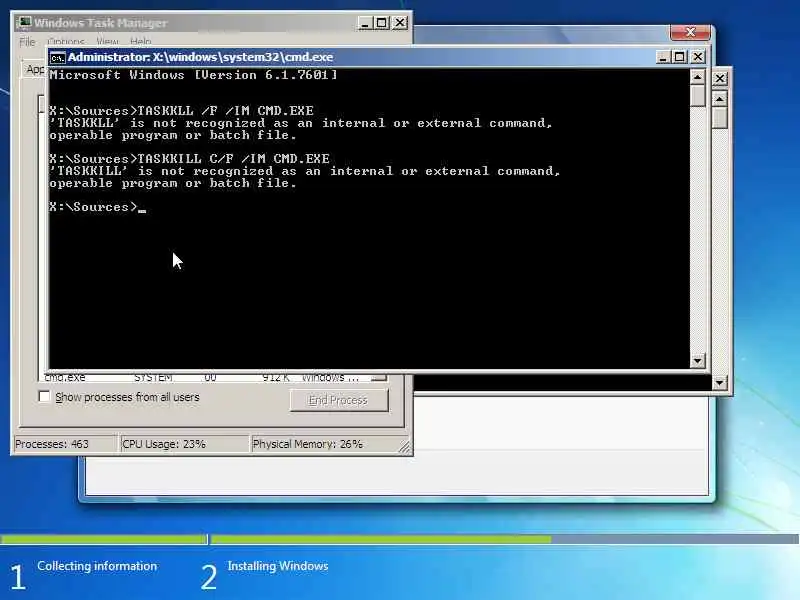
Task: Switch to Applications tab in Task Manager
Action: [x=35, y=69]
